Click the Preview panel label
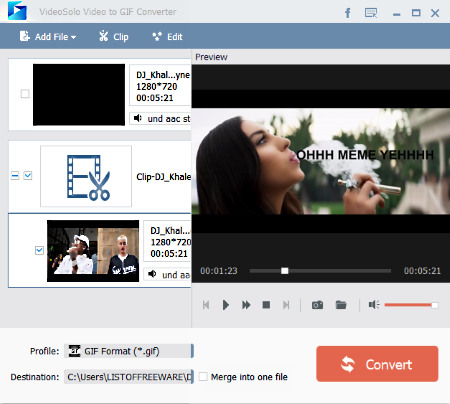The image size is (450, 404). pyautogui.click(x=211, y=57)
